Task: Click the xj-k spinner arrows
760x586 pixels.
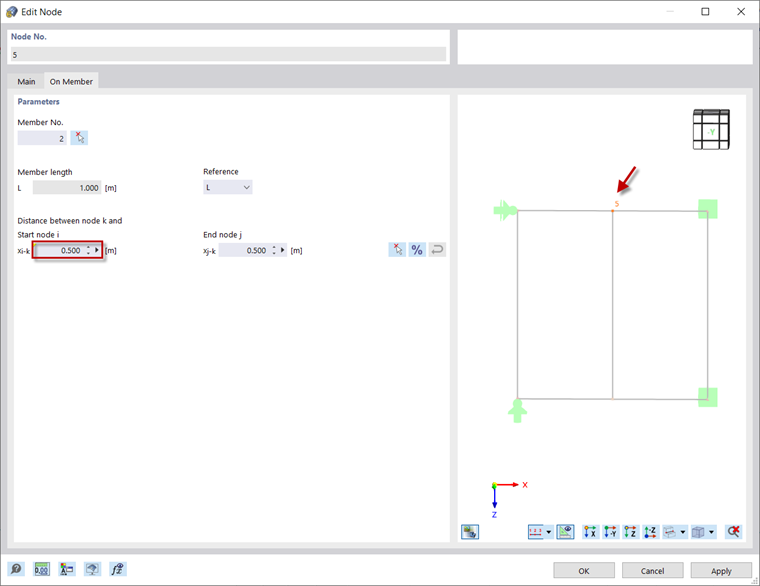Action: tap(274, 250)
